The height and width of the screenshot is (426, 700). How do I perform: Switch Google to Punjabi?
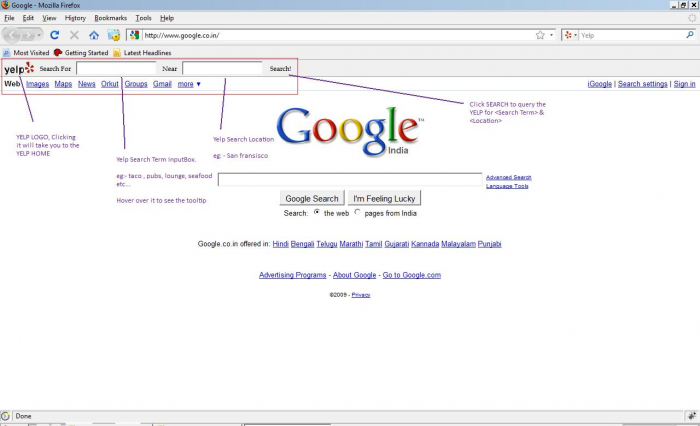click(489, 244)
